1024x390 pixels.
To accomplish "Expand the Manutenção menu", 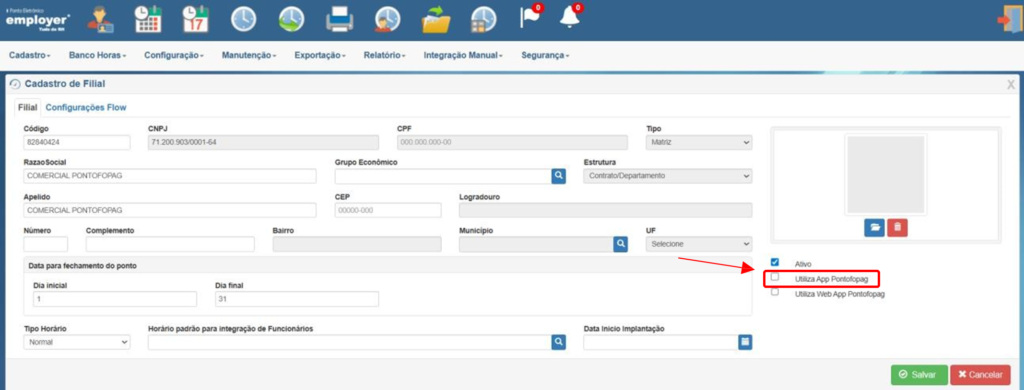I will click(x=249, y=56).
